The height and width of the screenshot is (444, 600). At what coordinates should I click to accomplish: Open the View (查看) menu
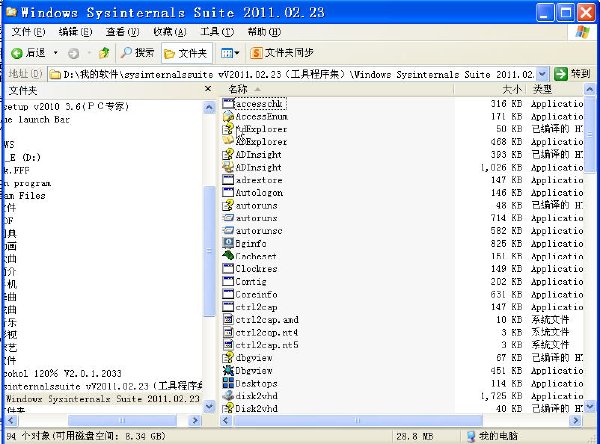click(x=122, y=32)
